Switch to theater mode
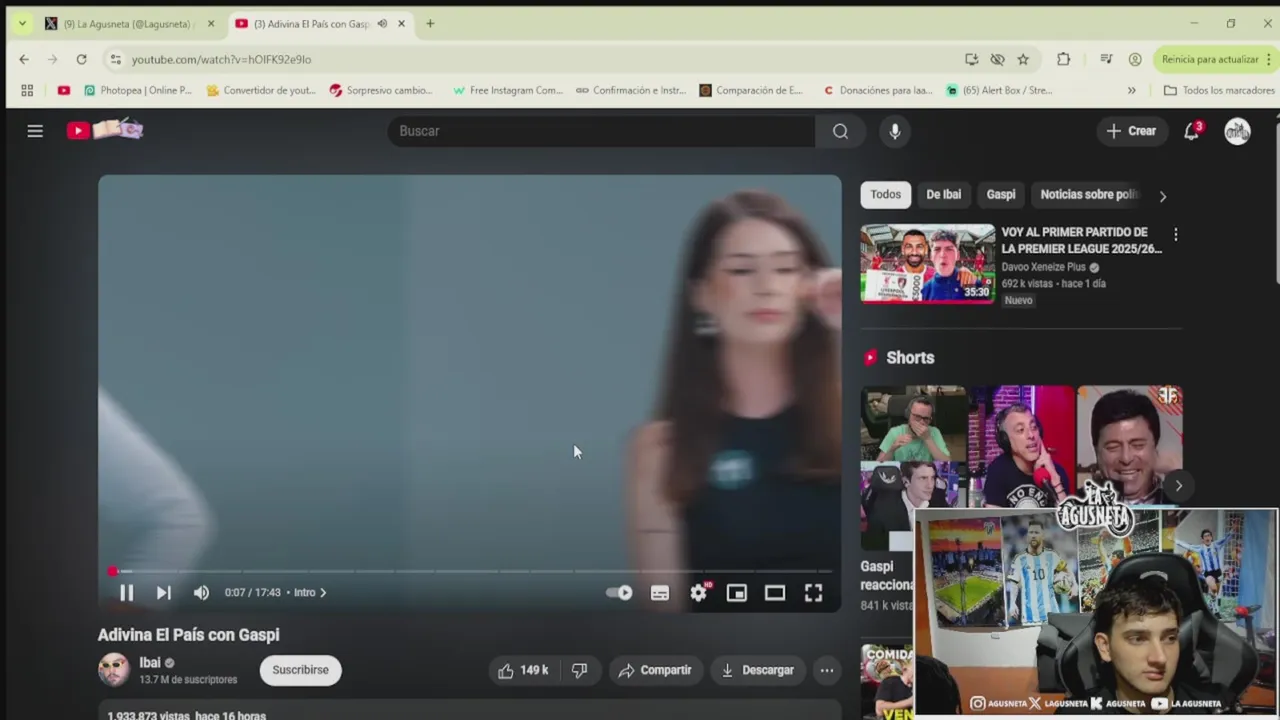Image resolution: width=1280 pixels, height=720 pixels. [775, 593]
